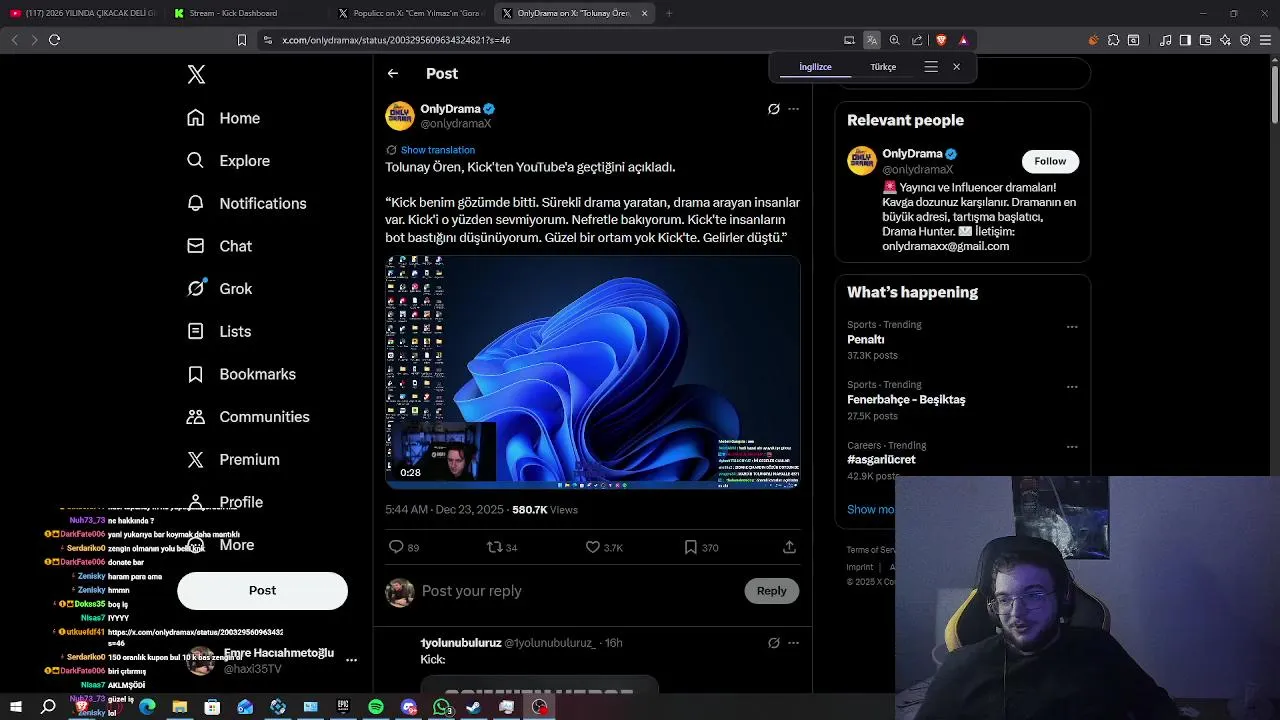The width and height of the screenshot is (1280, 720).
Task: Click Grok icon on OnlyDrama post header
Action: tap(773, 109)
